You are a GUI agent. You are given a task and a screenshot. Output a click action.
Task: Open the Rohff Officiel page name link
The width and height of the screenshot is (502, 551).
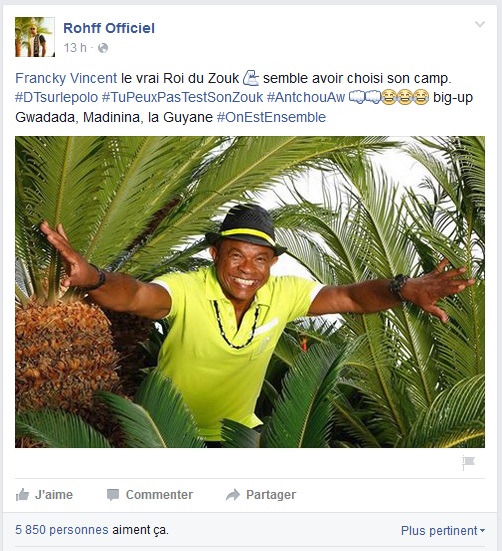pos(109,28)
